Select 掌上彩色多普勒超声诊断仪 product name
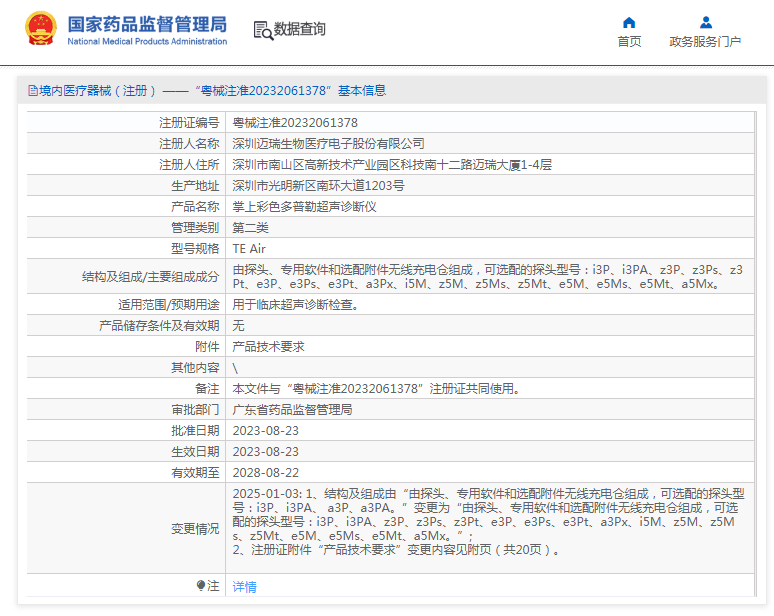Screen dimensions: 774x616 pyautogui.click(x=305, y=206)
